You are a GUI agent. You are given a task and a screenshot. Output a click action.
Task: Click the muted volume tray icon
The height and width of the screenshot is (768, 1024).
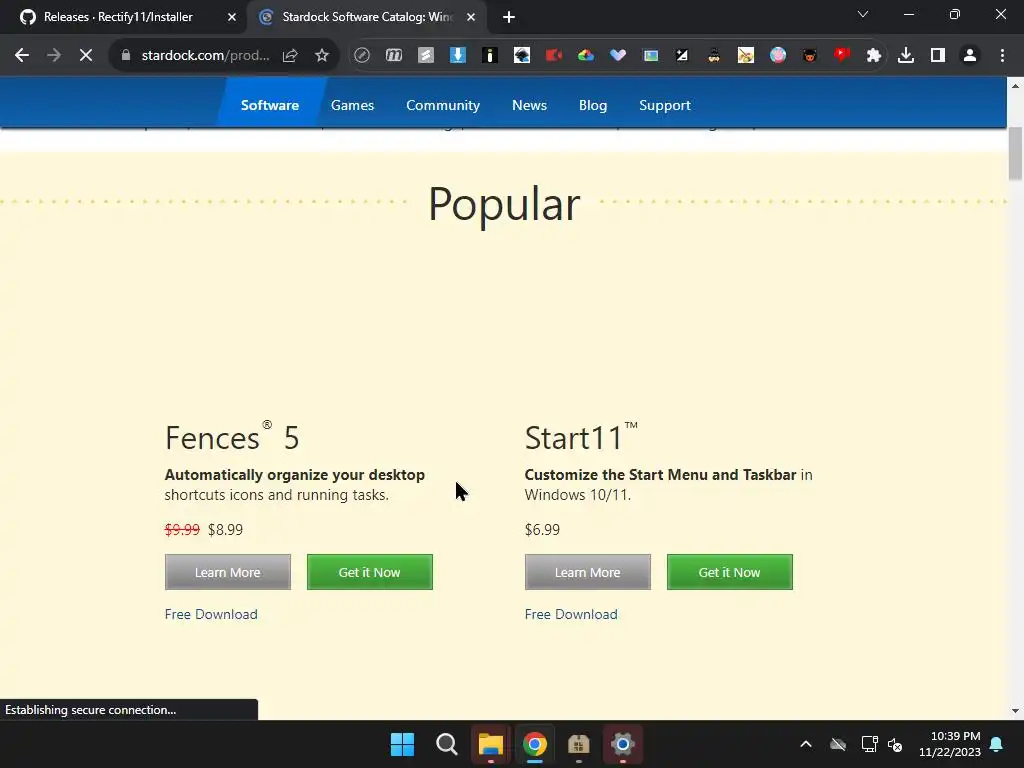coord(895,744)
